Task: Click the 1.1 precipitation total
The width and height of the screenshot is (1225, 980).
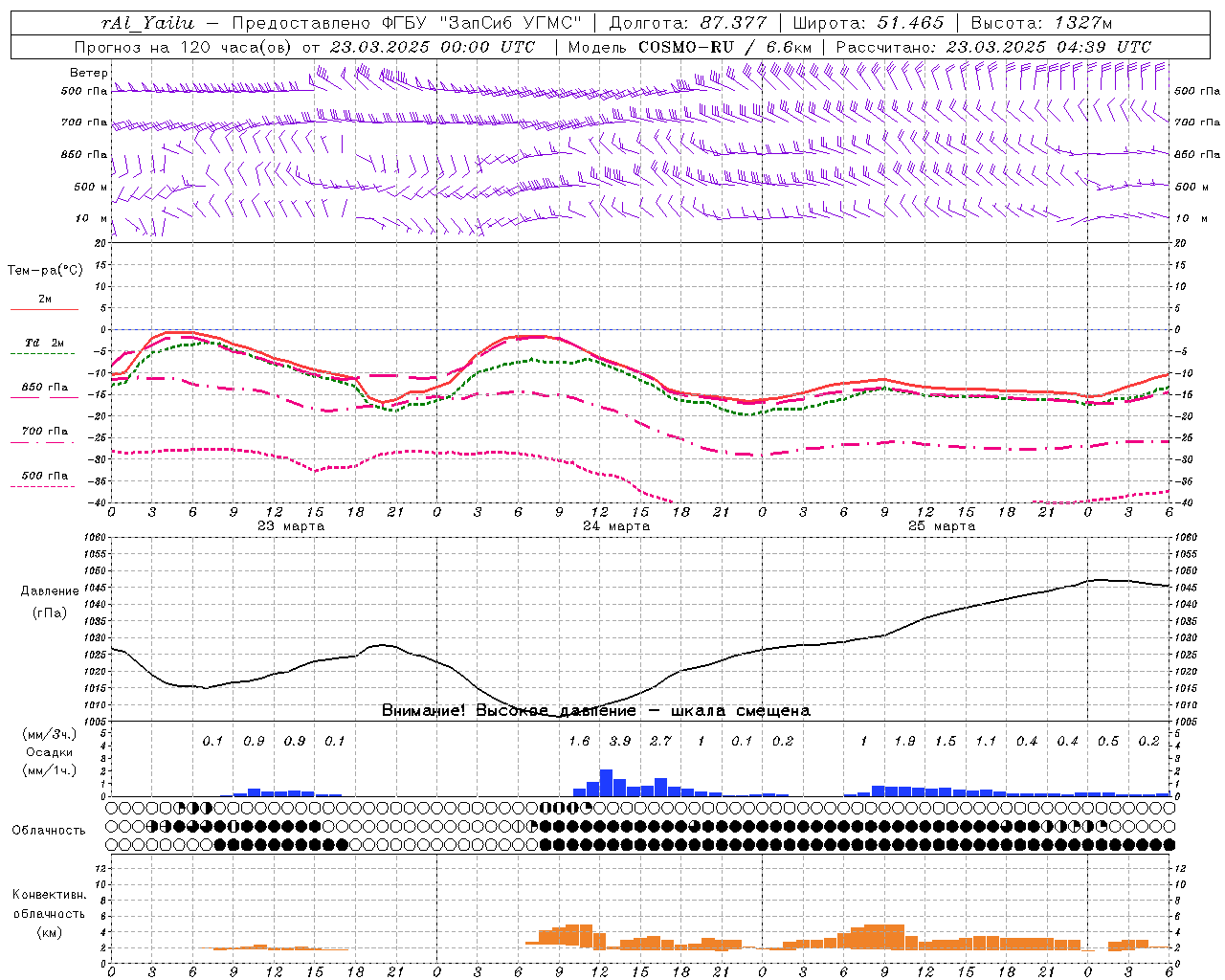Action: [986, 741]
